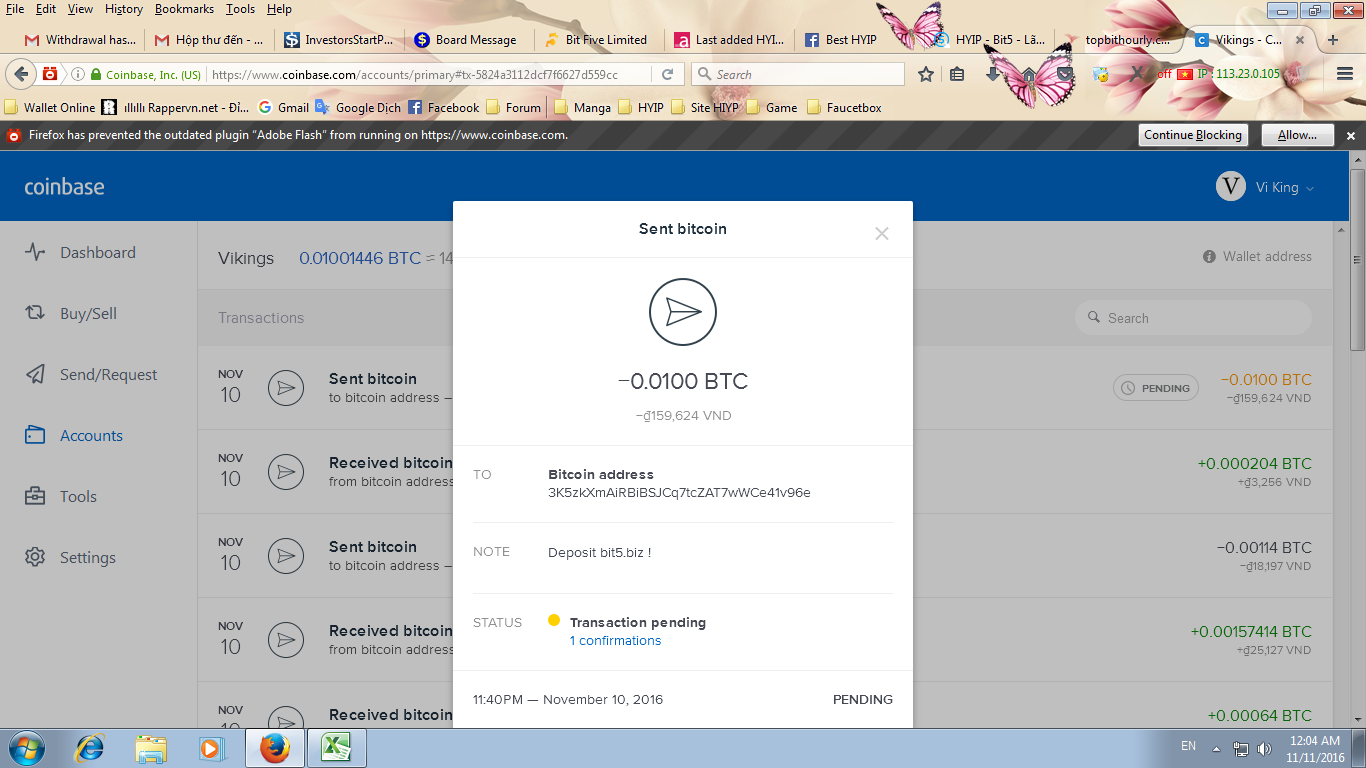Click the 1 confirmations link
The height and width of the screenshot is (768, 1366).
click(x=615, y=641)
